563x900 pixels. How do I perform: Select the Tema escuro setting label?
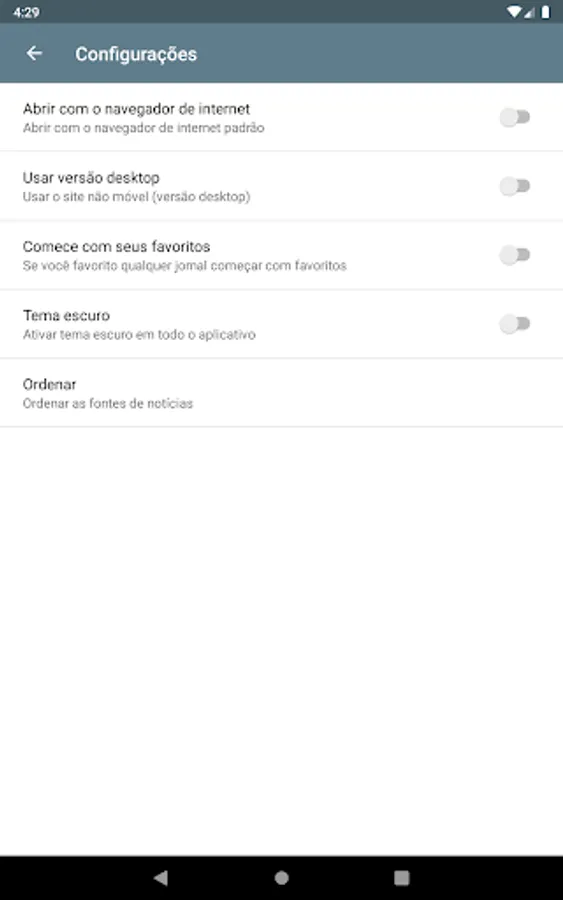coord(66,315)
